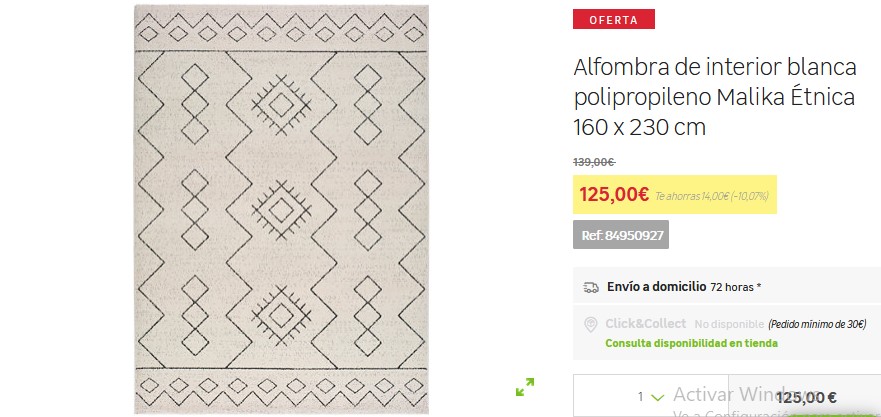Click the green expand image arrows icon

tap(525, 386)
